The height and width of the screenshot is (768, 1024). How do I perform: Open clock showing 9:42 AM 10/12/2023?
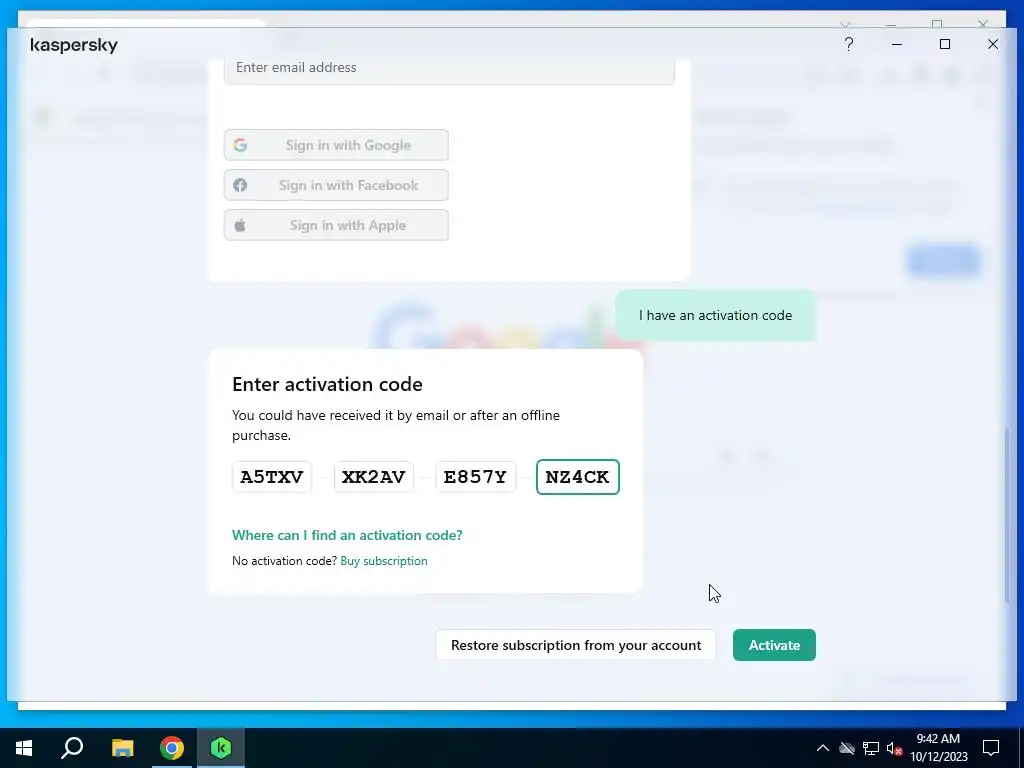point(938,748)
